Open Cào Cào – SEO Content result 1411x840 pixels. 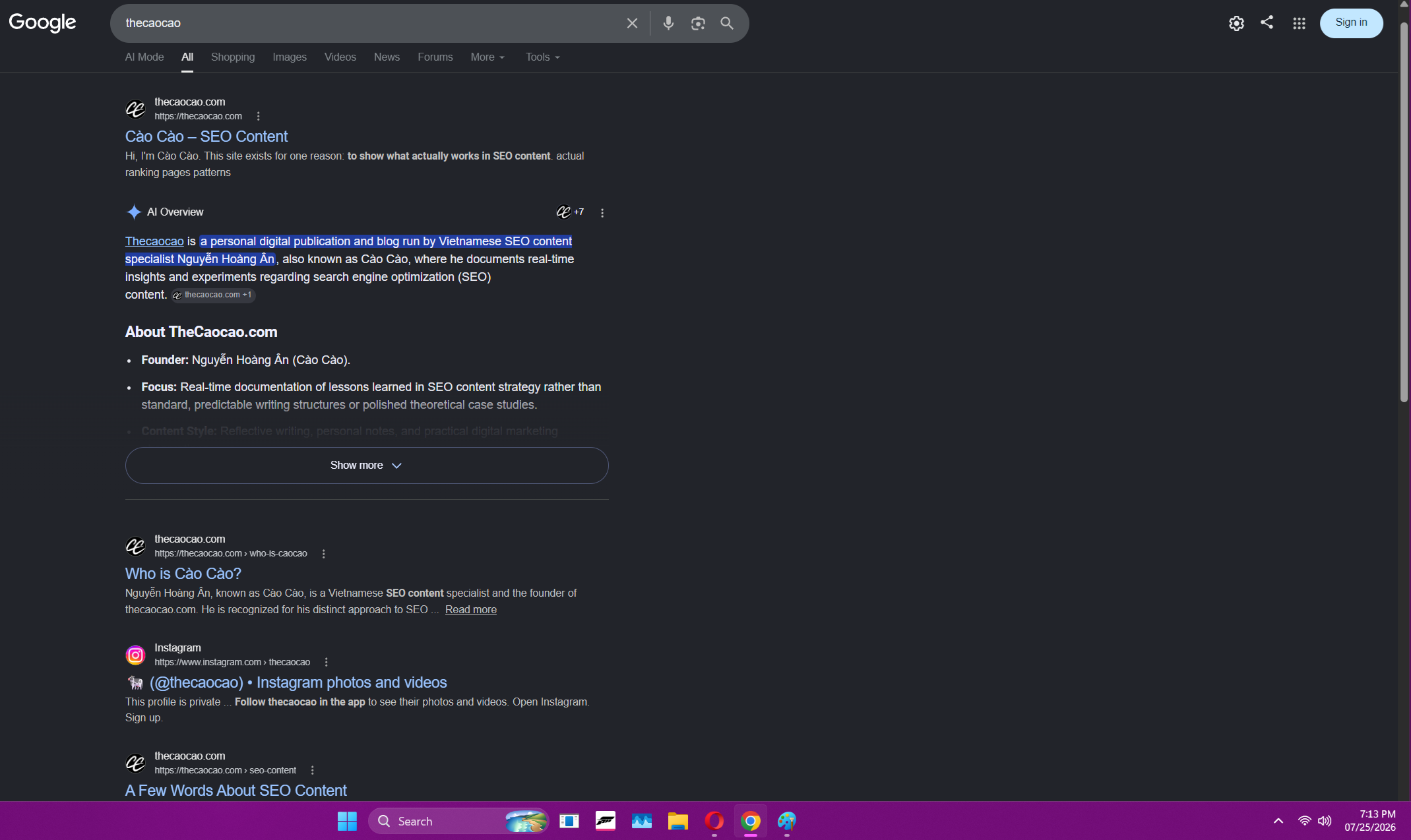[x=206, y=136]
